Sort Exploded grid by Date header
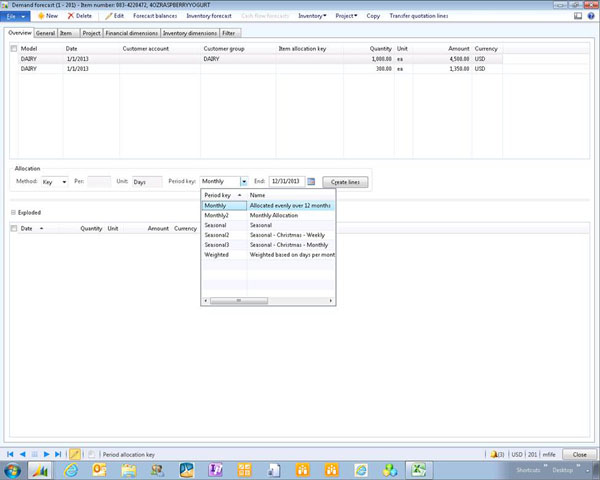 (x=32, y=229)
